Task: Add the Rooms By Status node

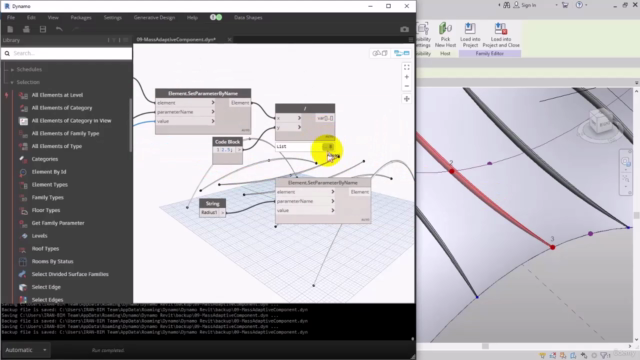Action: tap(52, 262)
